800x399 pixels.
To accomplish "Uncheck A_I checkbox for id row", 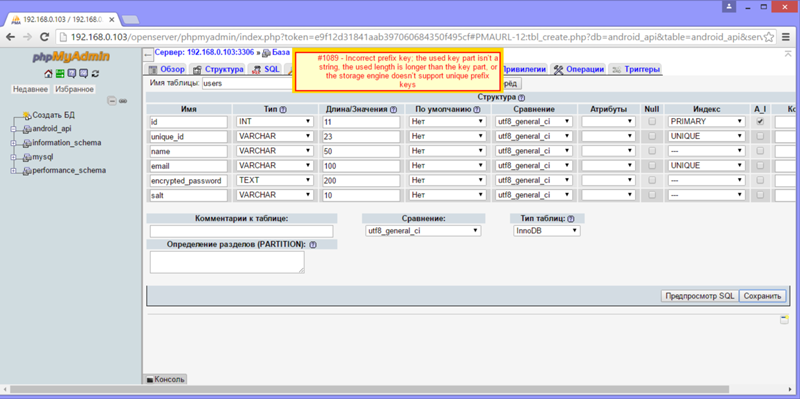I will [760, 122].
